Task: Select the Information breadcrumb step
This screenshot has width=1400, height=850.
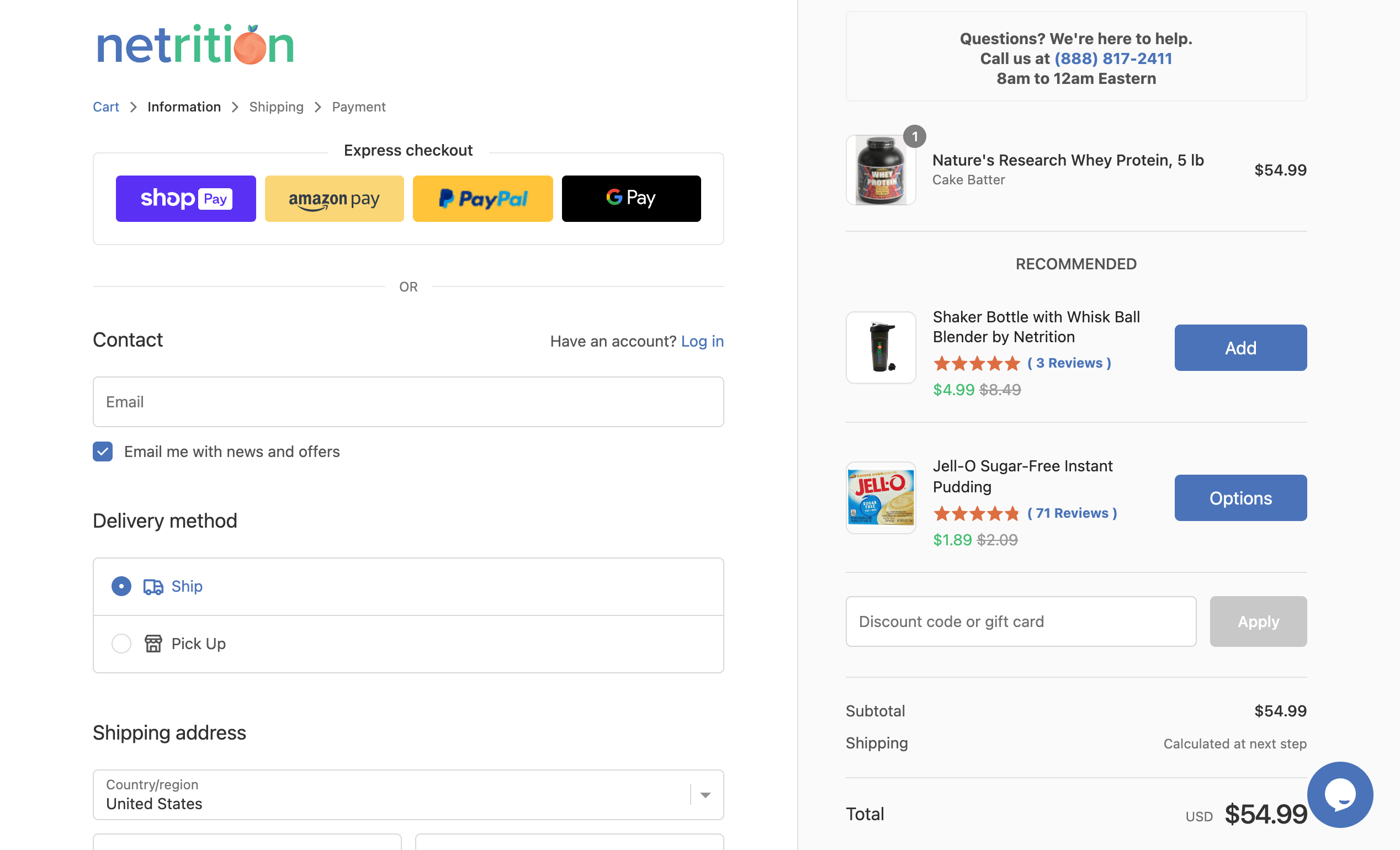Action: (x=184, y=107)
